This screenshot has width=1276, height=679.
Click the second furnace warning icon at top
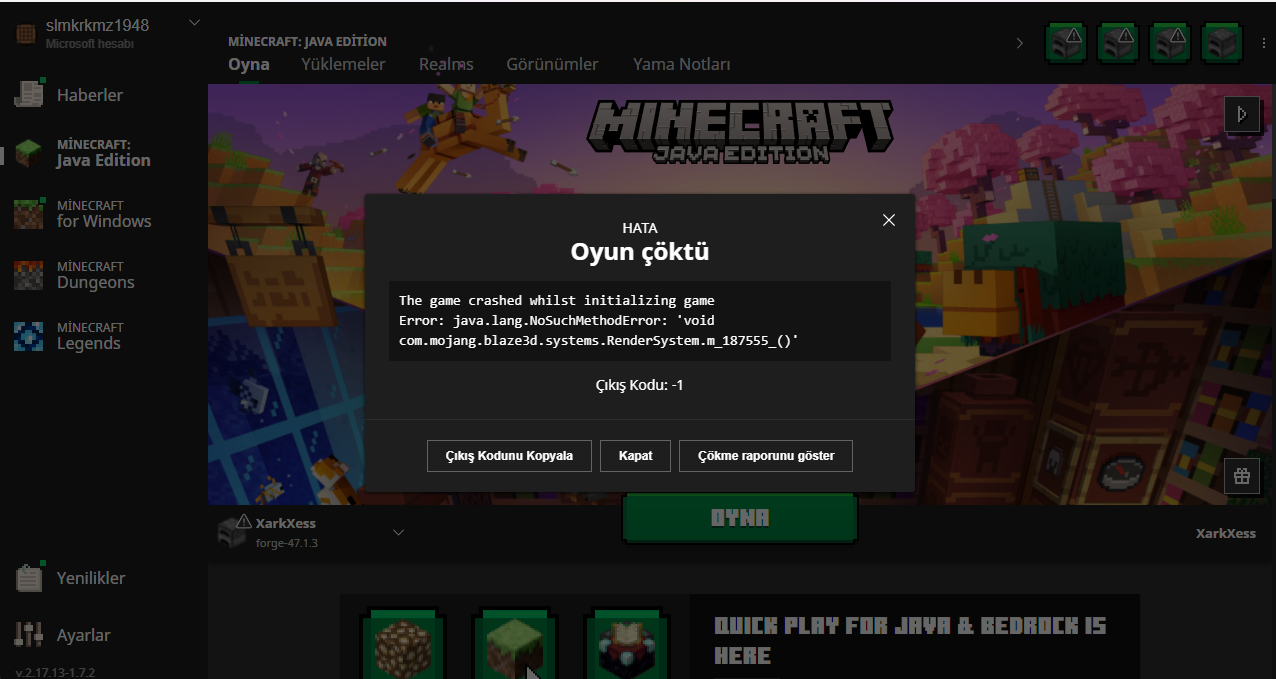(x=1118, y=44)
